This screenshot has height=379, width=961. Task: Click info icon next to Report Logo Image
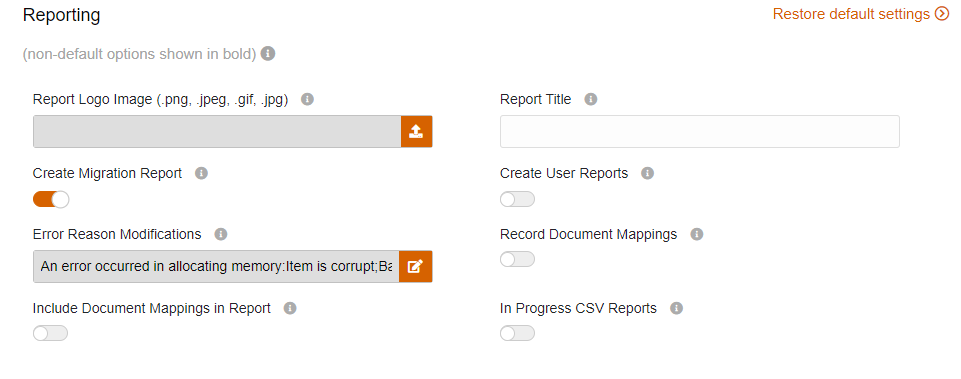(308, 99)
